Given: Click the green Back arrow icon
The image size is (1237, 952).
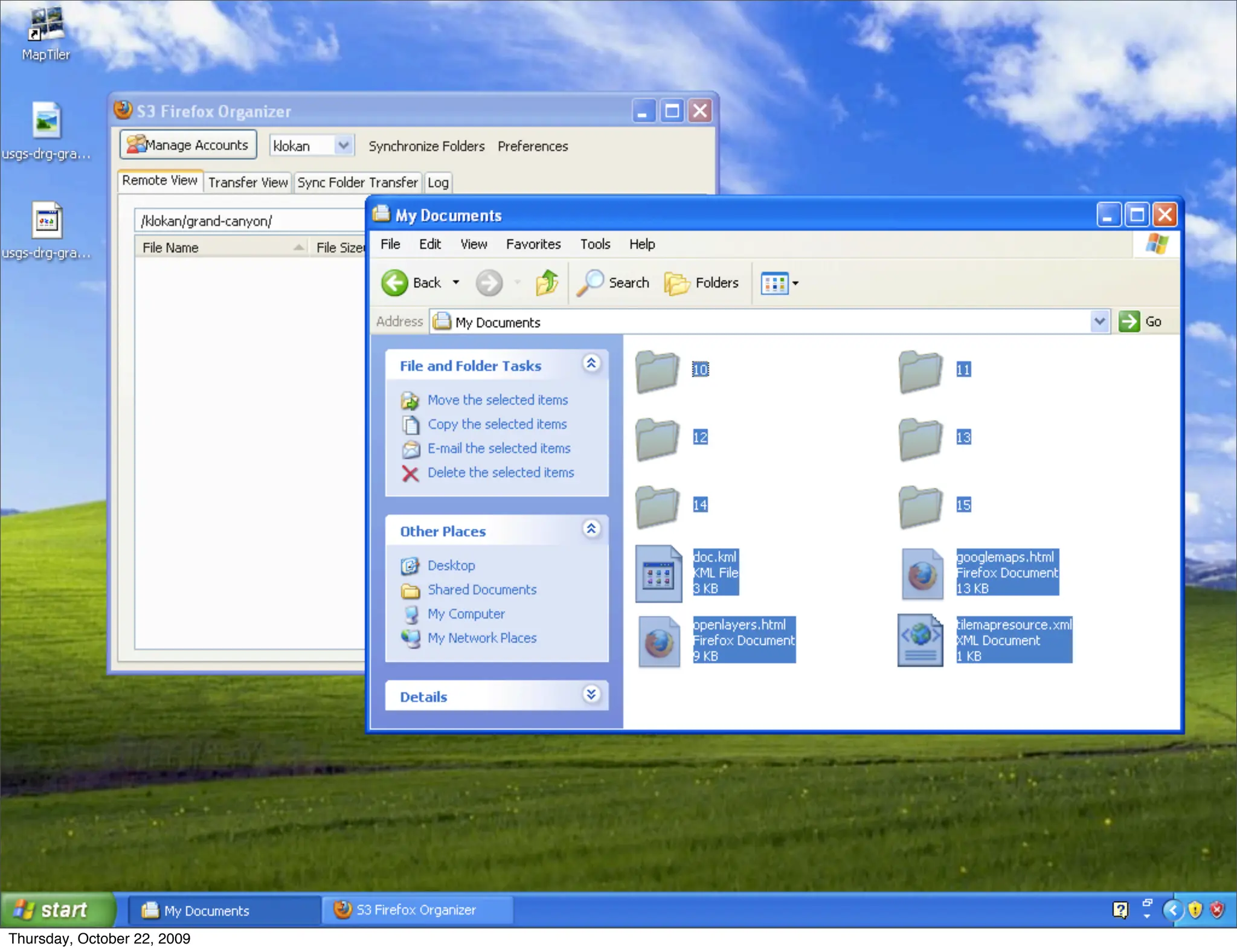Looking at the screenshot, I should click(395, 283).
